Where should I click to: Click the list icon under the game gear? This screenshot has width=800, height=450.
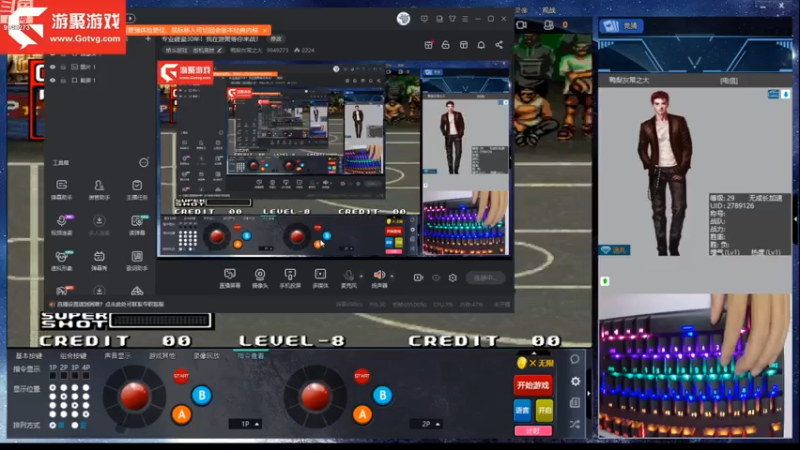point(575,403)
